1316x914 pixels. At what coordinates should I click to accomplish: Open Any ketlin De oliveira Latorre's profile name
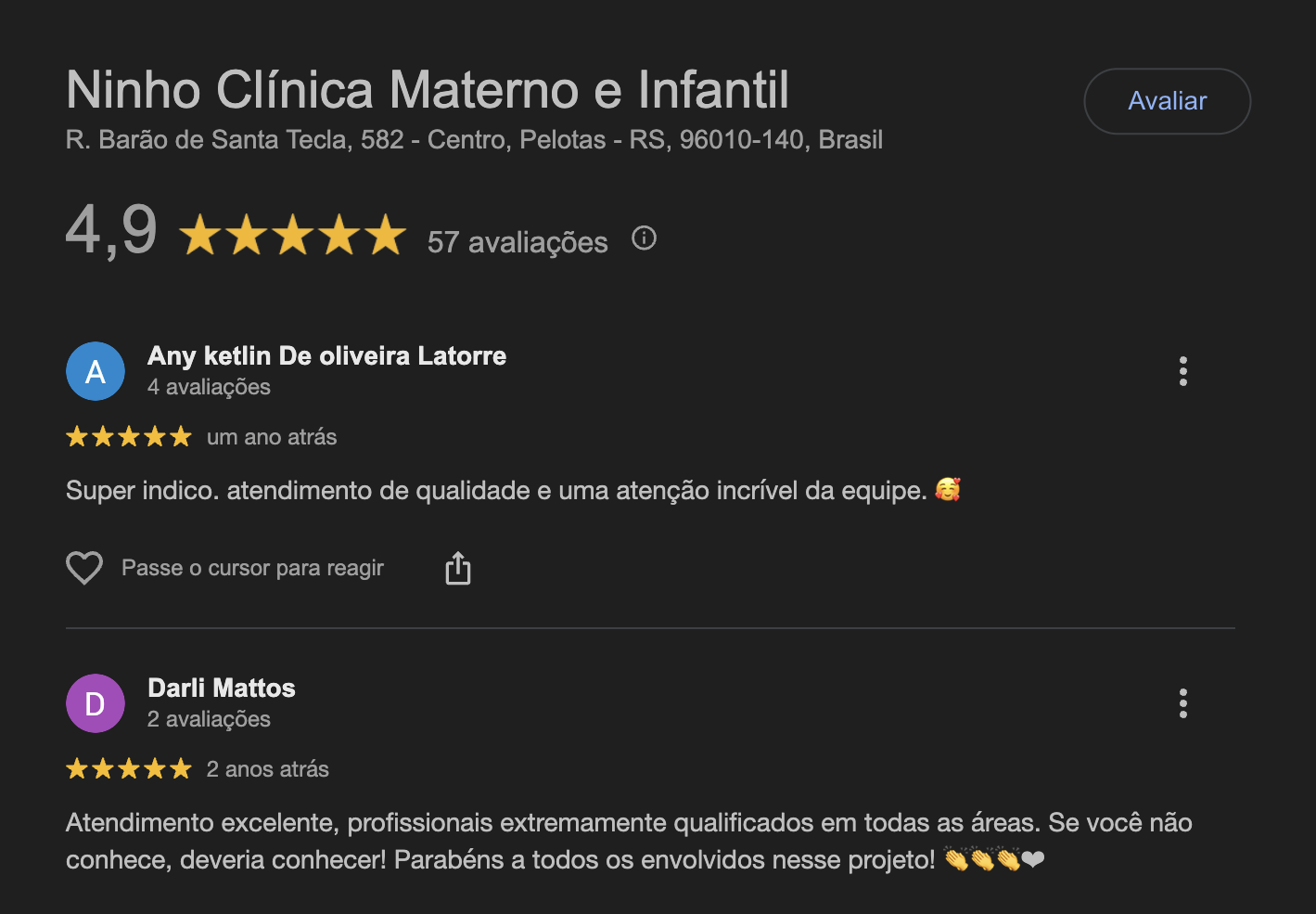tap(326, 356)
